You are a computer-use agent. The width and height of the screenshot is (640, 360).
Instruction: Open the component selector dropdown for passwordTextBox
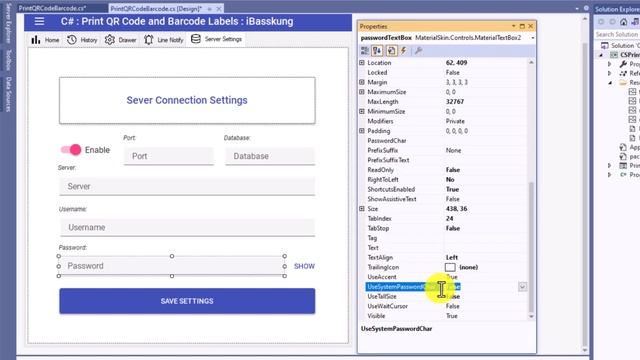533,38
